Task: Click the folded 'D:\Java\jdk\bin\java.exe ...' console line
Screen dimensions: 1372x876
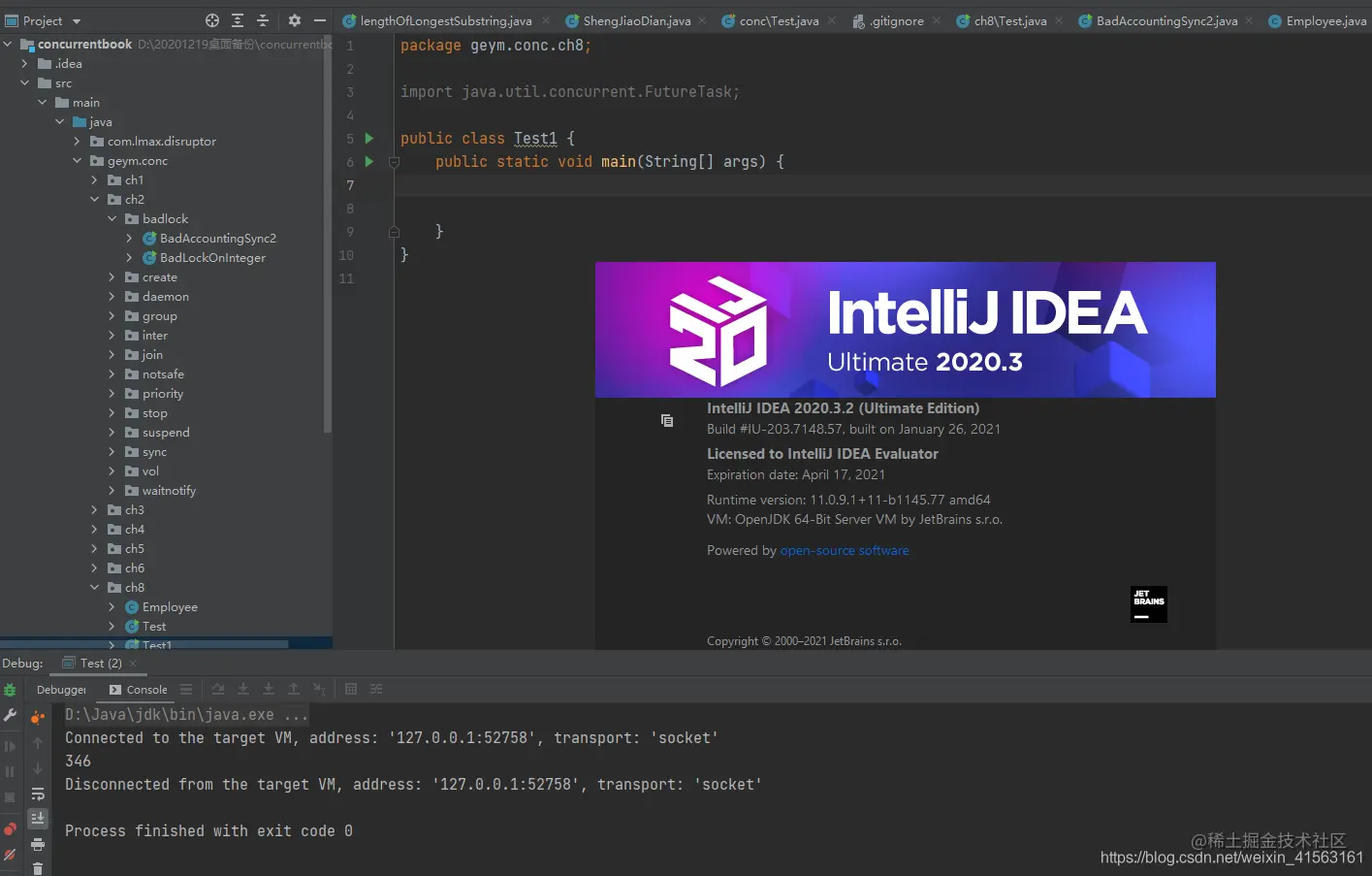Action: (186, 715)
